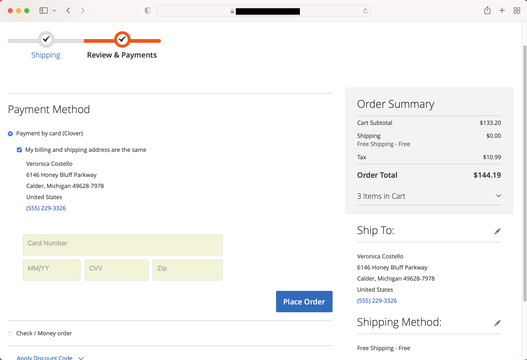Screen dimensions: 527x360
Task: Toggle Safari sidebar icon
Action: (44, 10)
